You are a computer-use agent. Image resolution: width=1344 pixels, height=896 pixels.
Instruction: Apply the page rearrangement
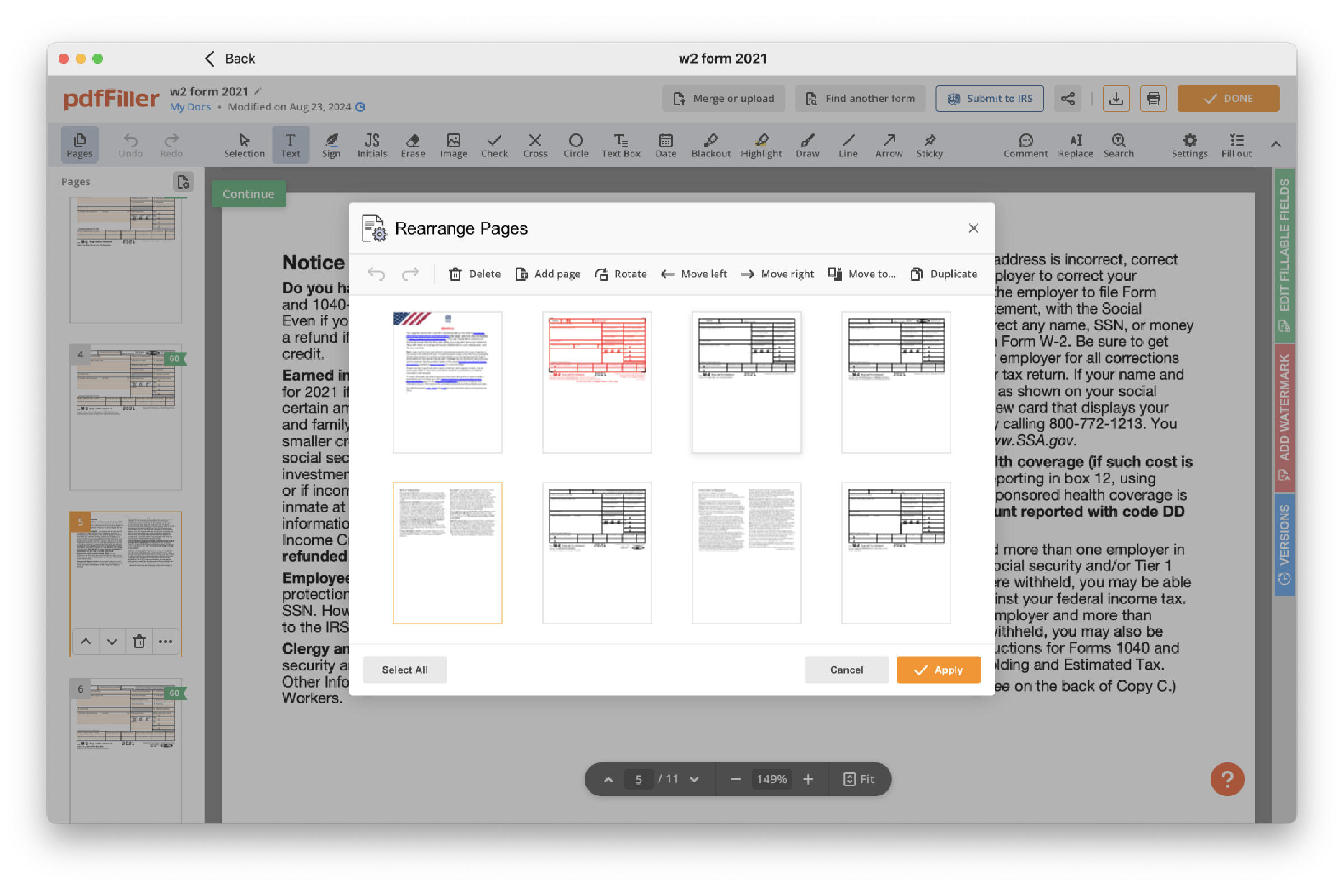point(939,670)
